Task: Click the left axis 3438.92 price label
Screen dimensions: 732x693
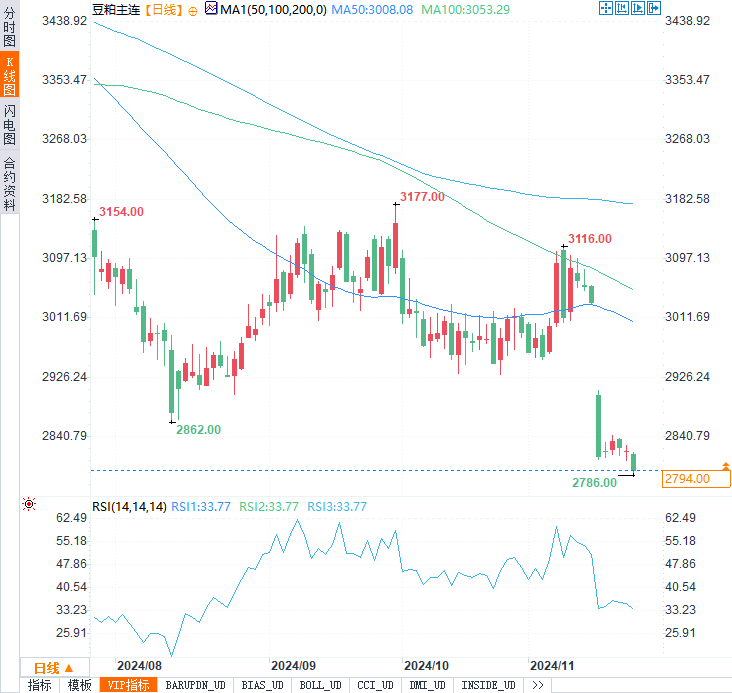Action: (64, 21)
